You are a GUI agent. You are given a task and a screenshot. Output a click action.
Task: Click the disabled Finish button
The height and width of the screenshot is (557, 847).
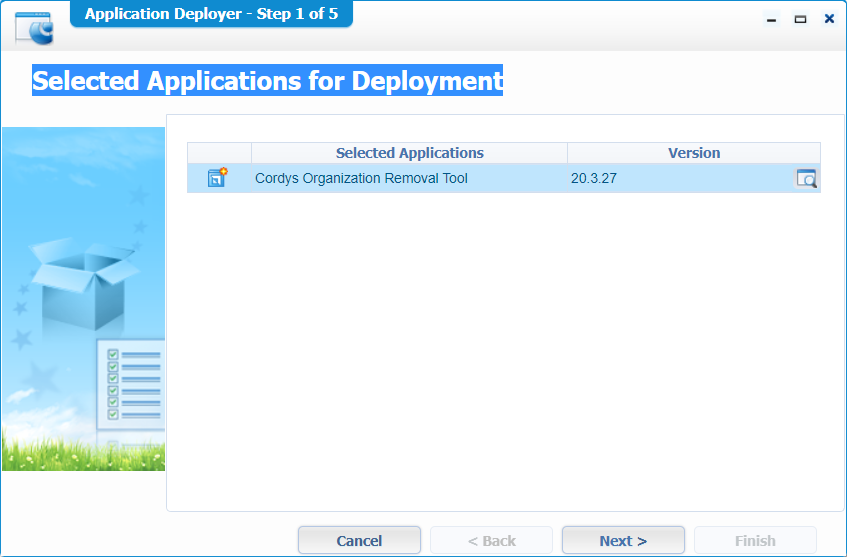tap(755, 540)
